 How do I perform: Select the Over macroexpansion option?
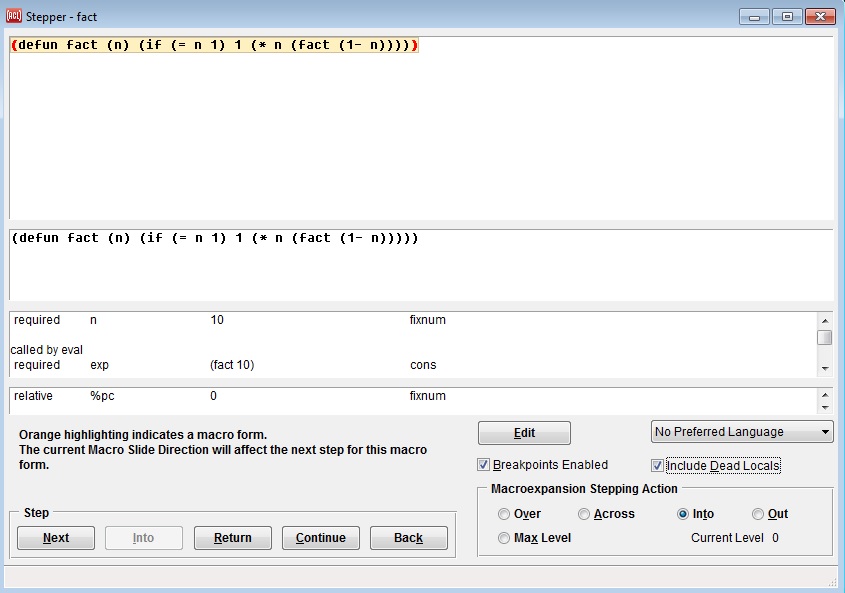(504, 514)
